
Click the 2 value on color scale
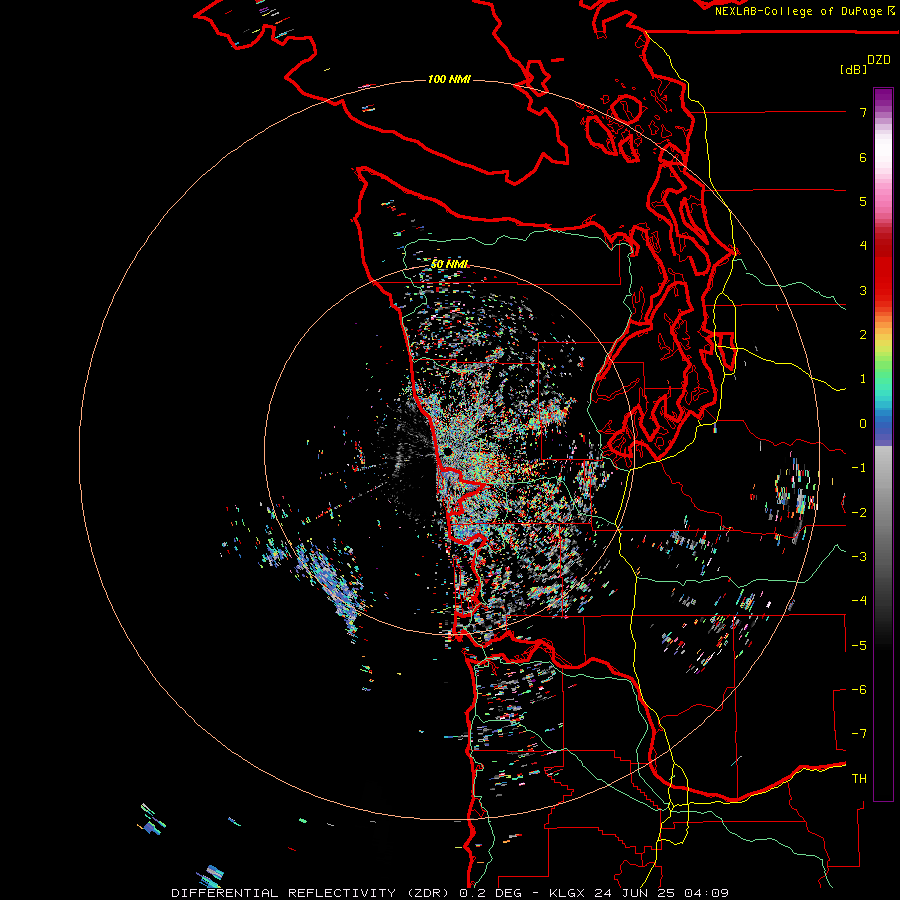tap(863, 335)
